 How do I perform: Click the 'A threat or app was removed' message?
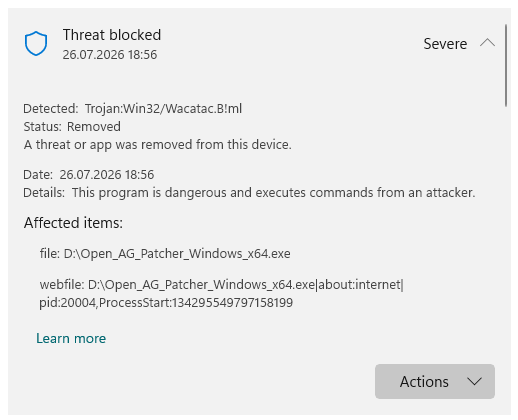[x=158, y=145]
